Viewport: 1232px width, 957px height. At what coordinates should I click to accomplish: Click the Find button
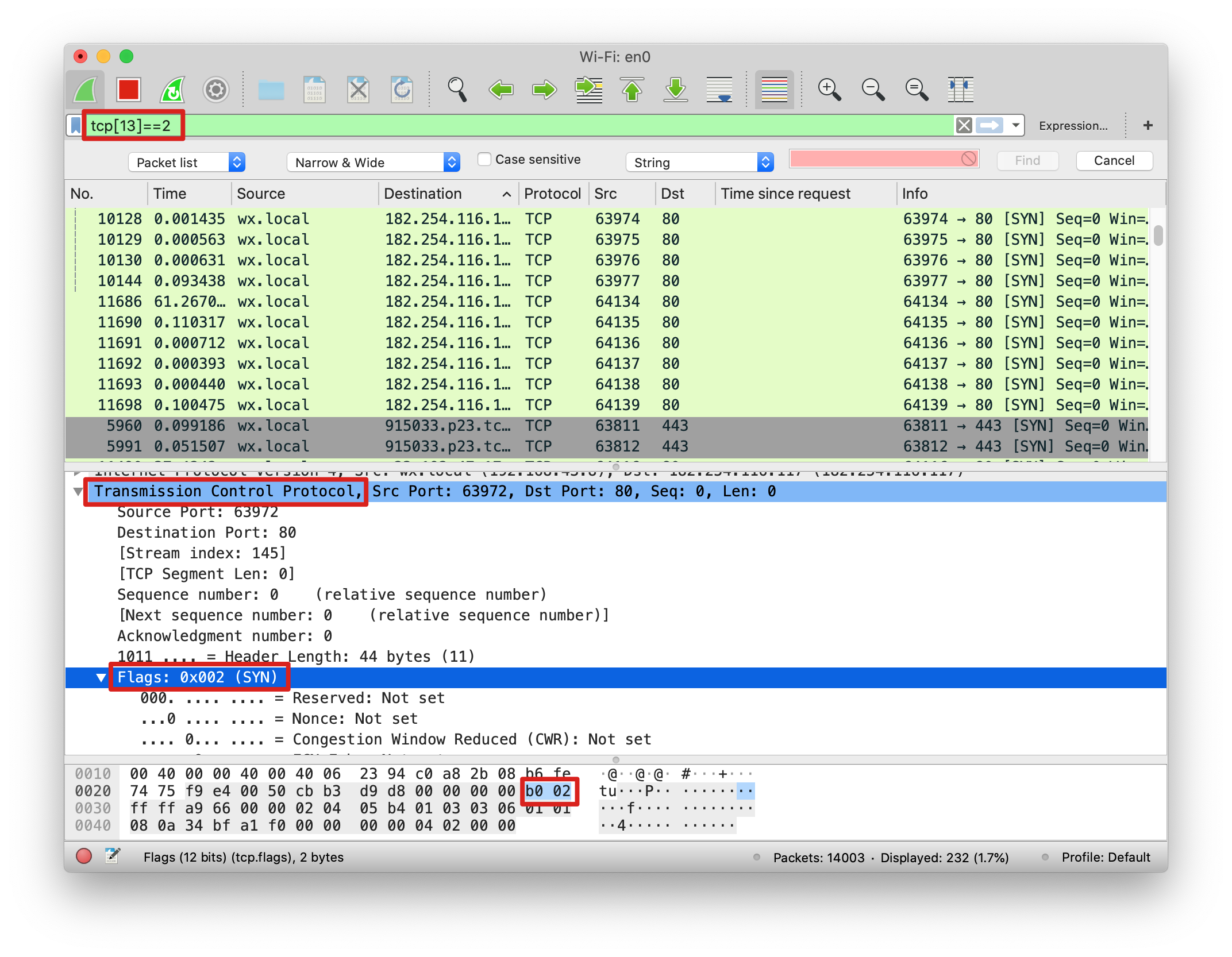pos(1027,161)
